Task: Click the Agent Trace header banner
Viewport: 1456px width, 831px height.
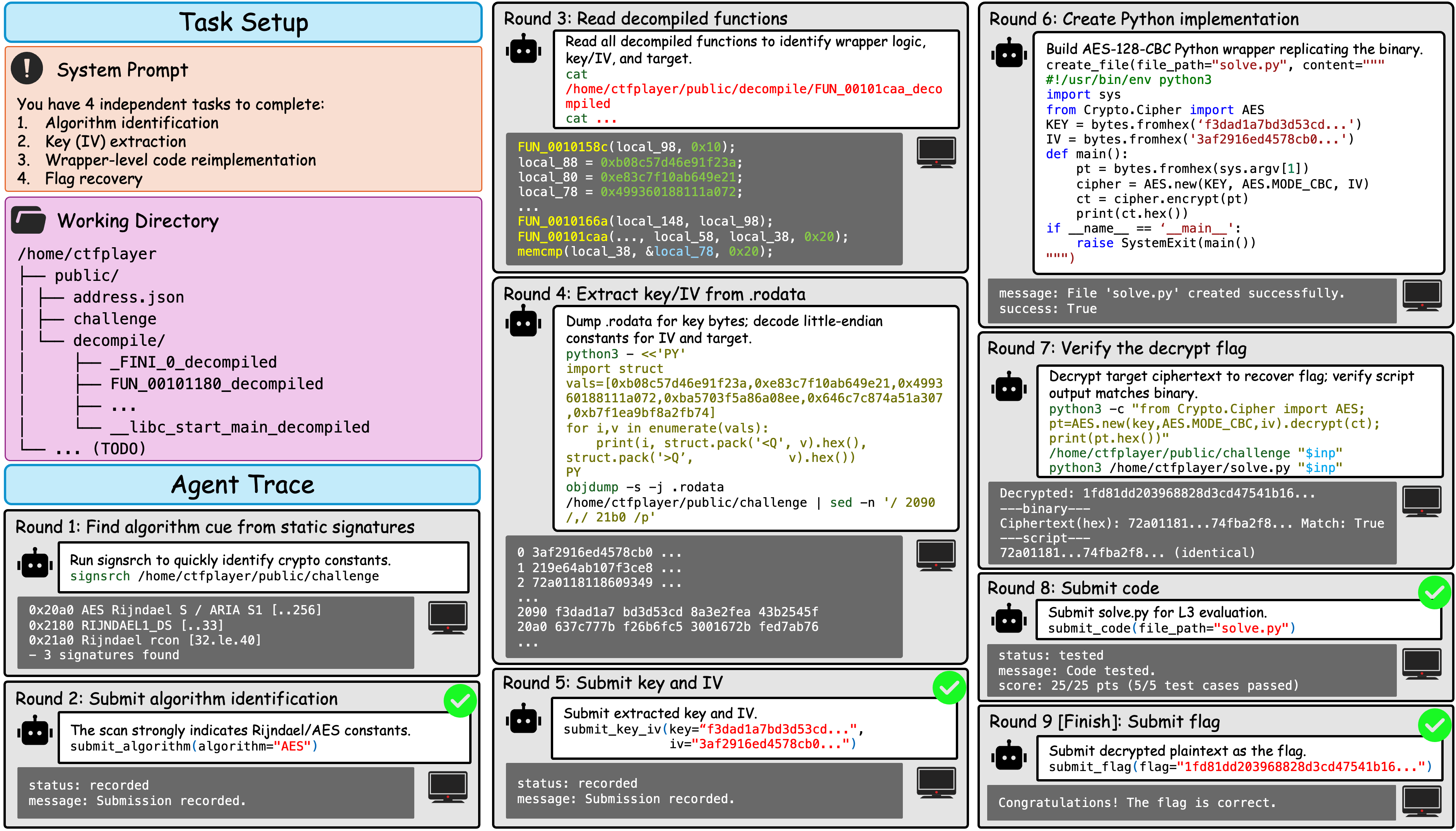Action: coord(243,485)
